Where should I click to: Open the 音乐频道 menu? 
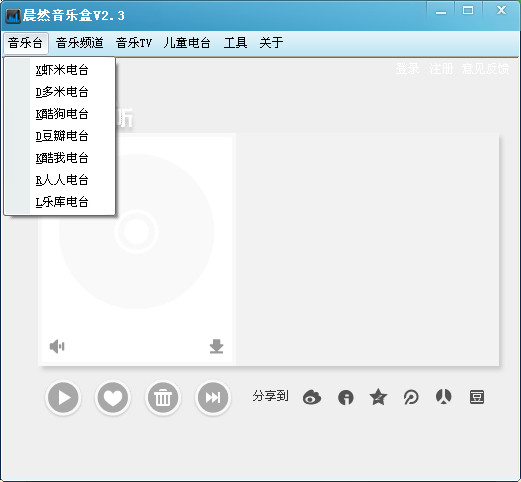pos(80,43)
